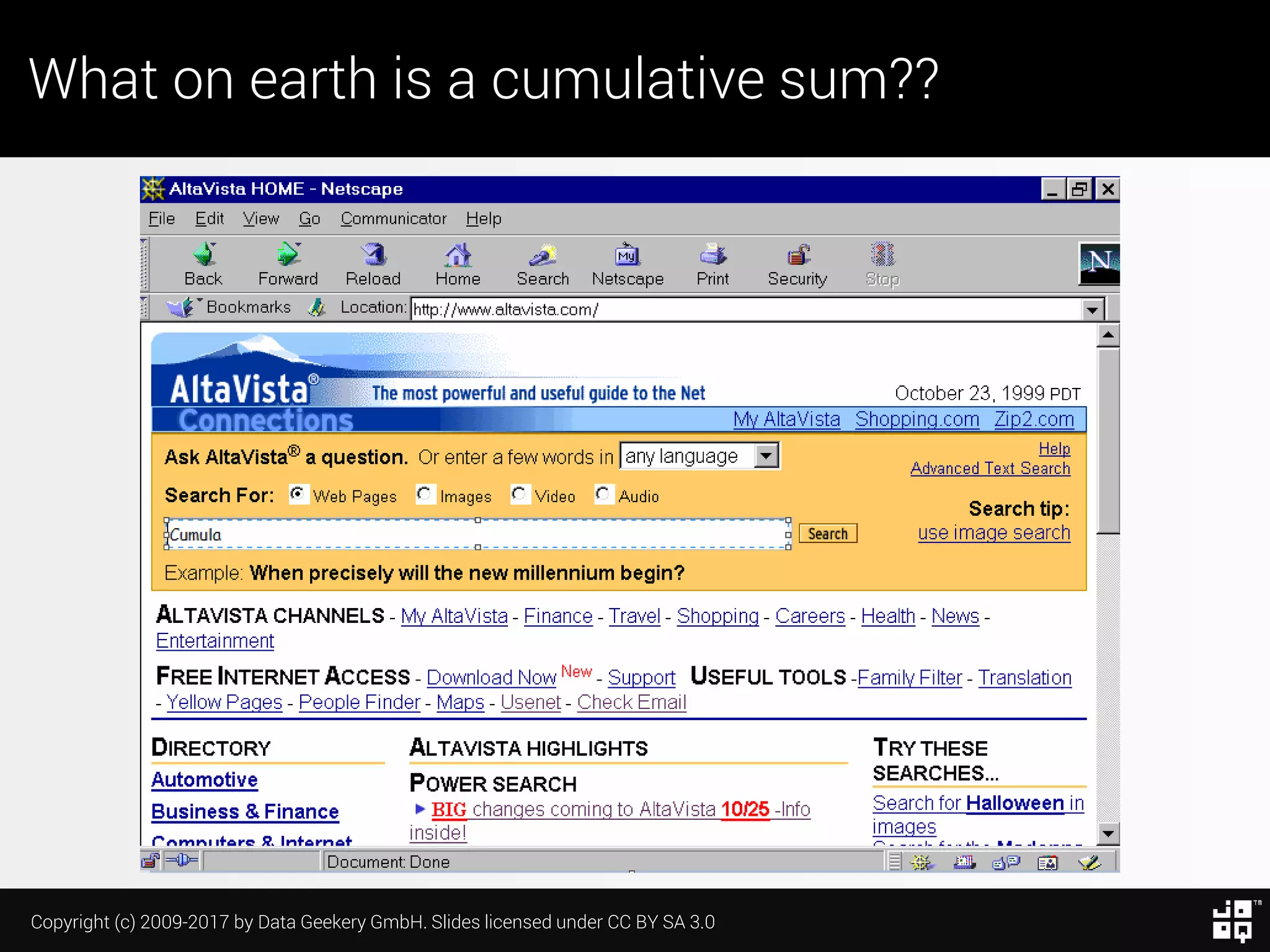Open the Translation tool link
Screen dimensions: 1270x952
pos(1025,677)
